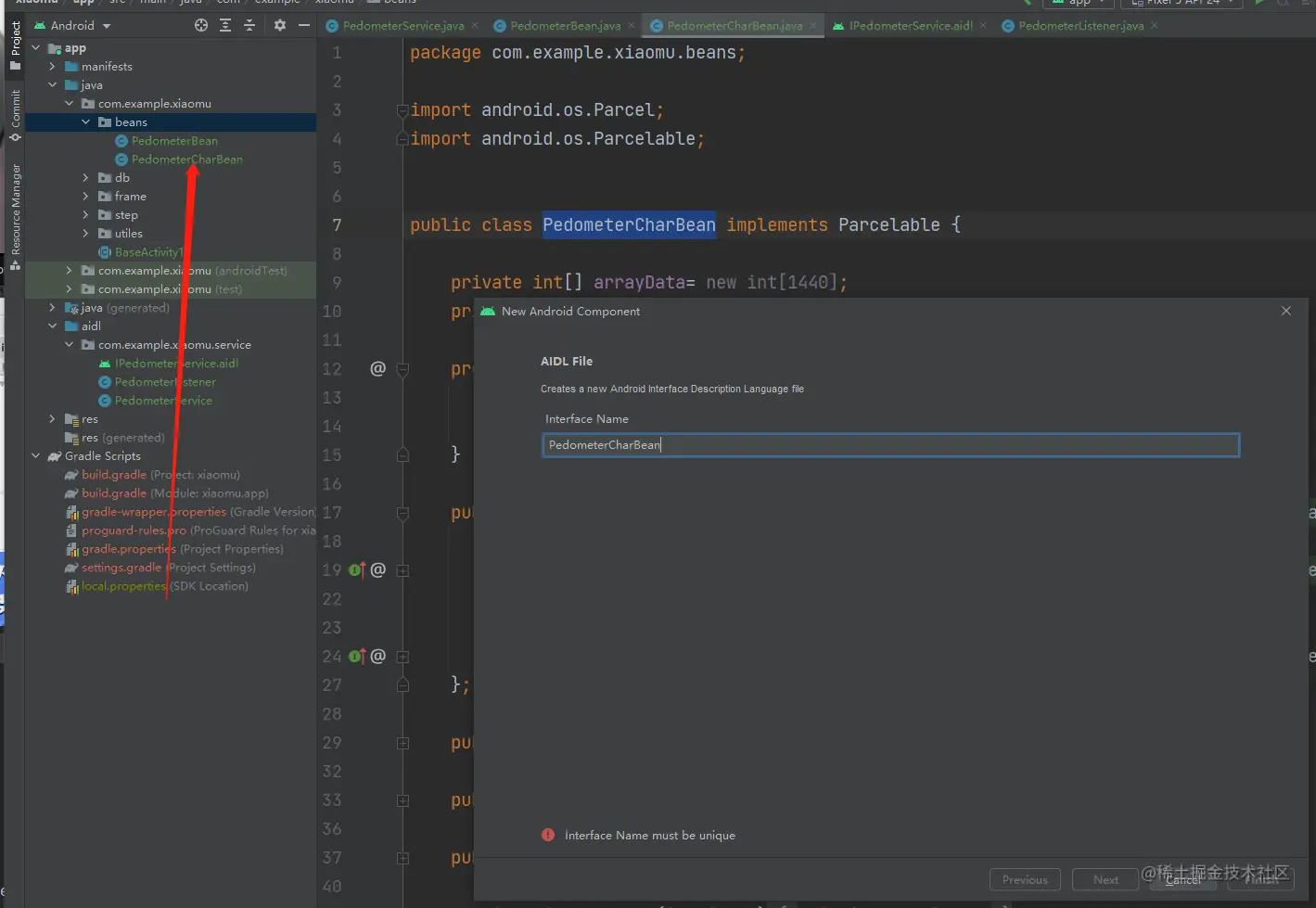
Task: Expand the java (generated) folder
Action: pos(53,308)
